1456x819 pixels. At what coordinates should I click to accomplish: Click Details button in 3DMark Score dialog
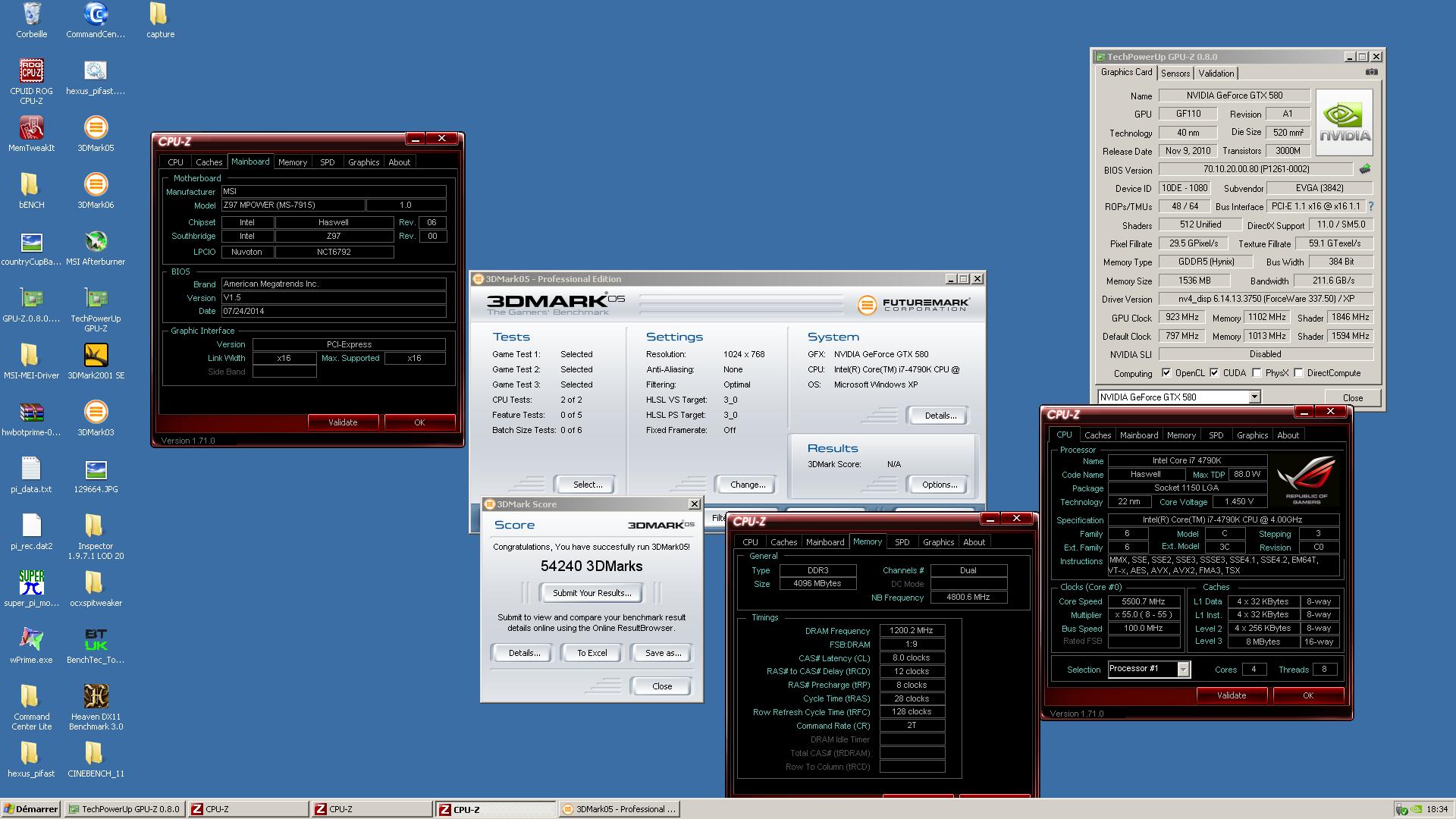[524, 653]
